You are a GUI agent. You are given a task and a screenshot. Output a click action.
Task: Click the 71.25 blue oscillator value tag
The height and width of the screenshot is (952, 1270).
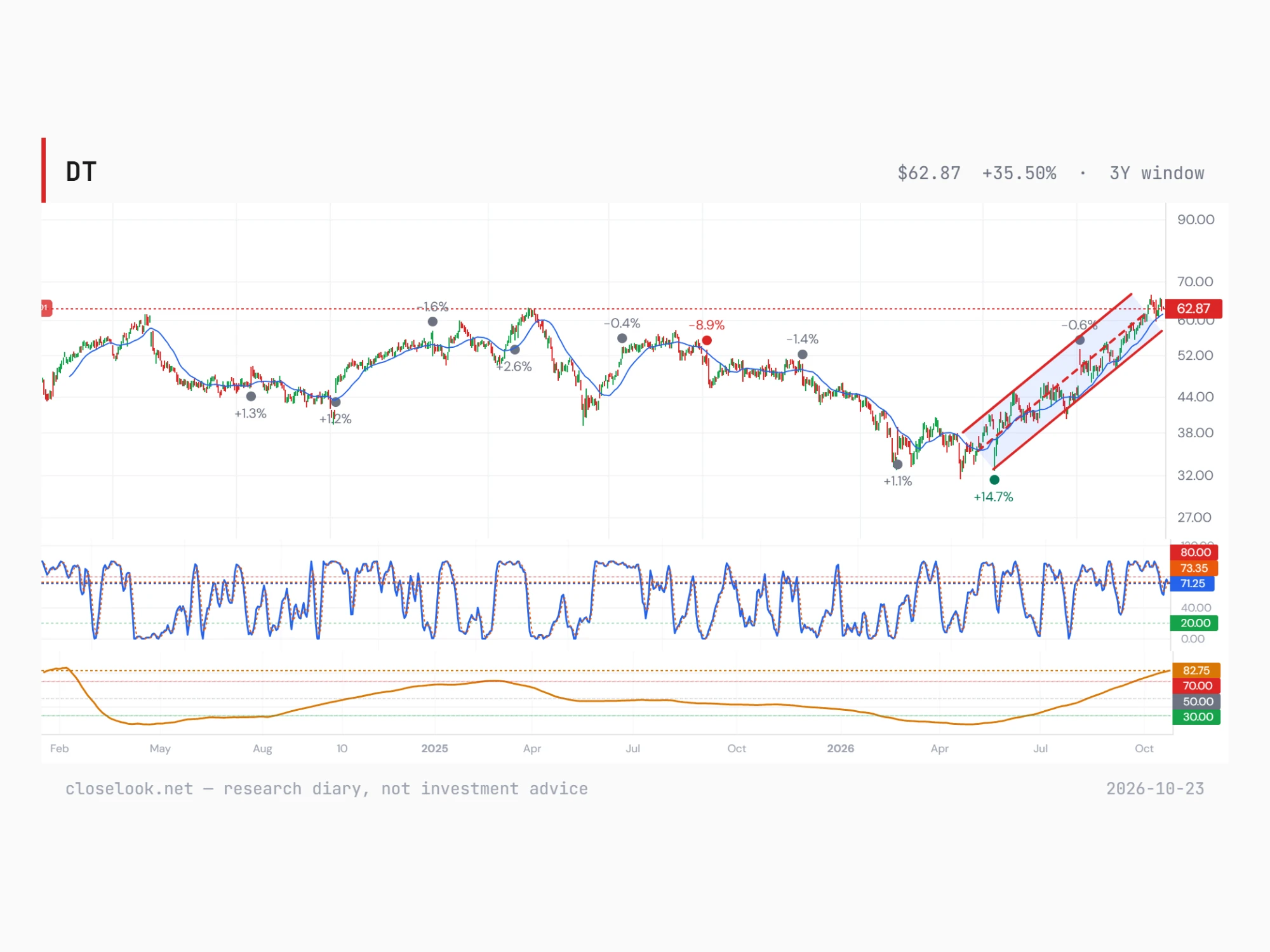pos(1192,583)
